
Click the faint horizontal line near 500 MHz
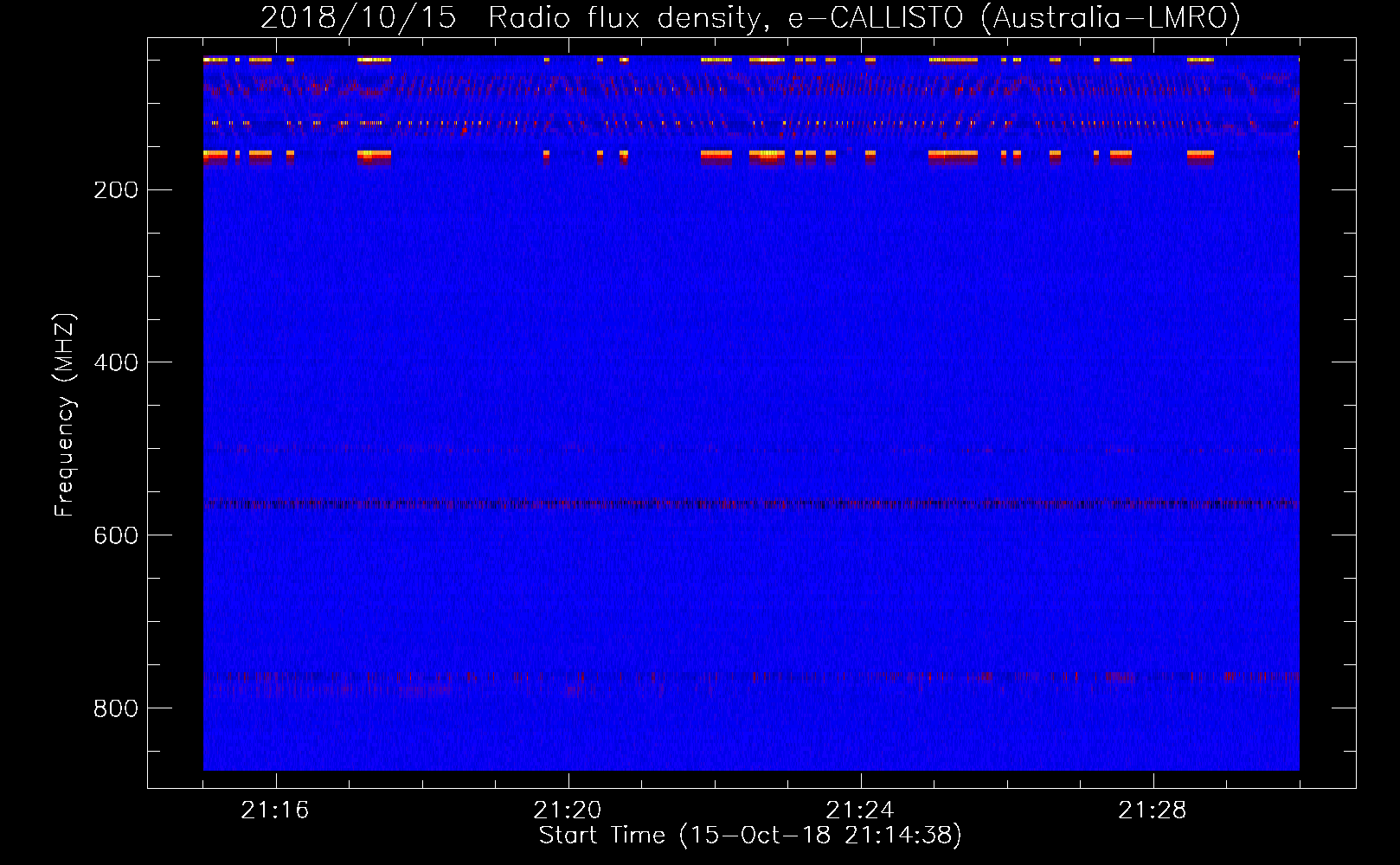pyautogui.click(x=751, y=450)
